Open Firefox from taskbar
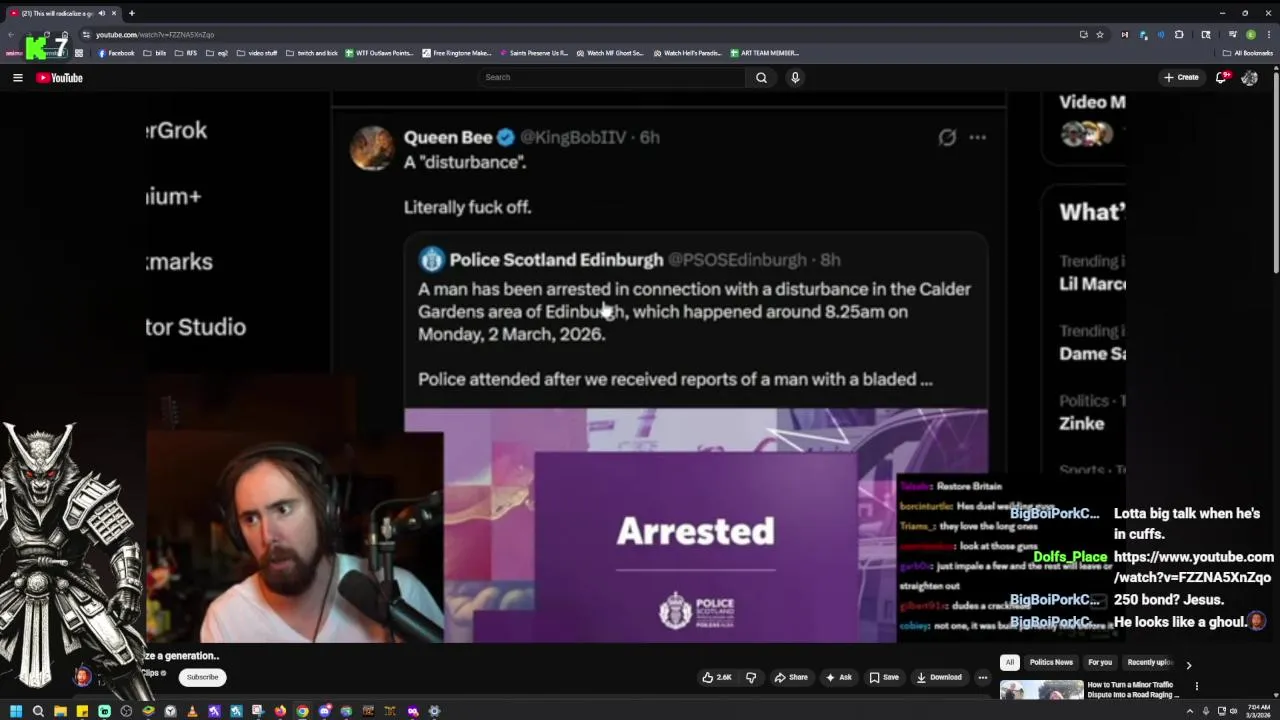This screenshot has width=1280, height=720. 280,711
